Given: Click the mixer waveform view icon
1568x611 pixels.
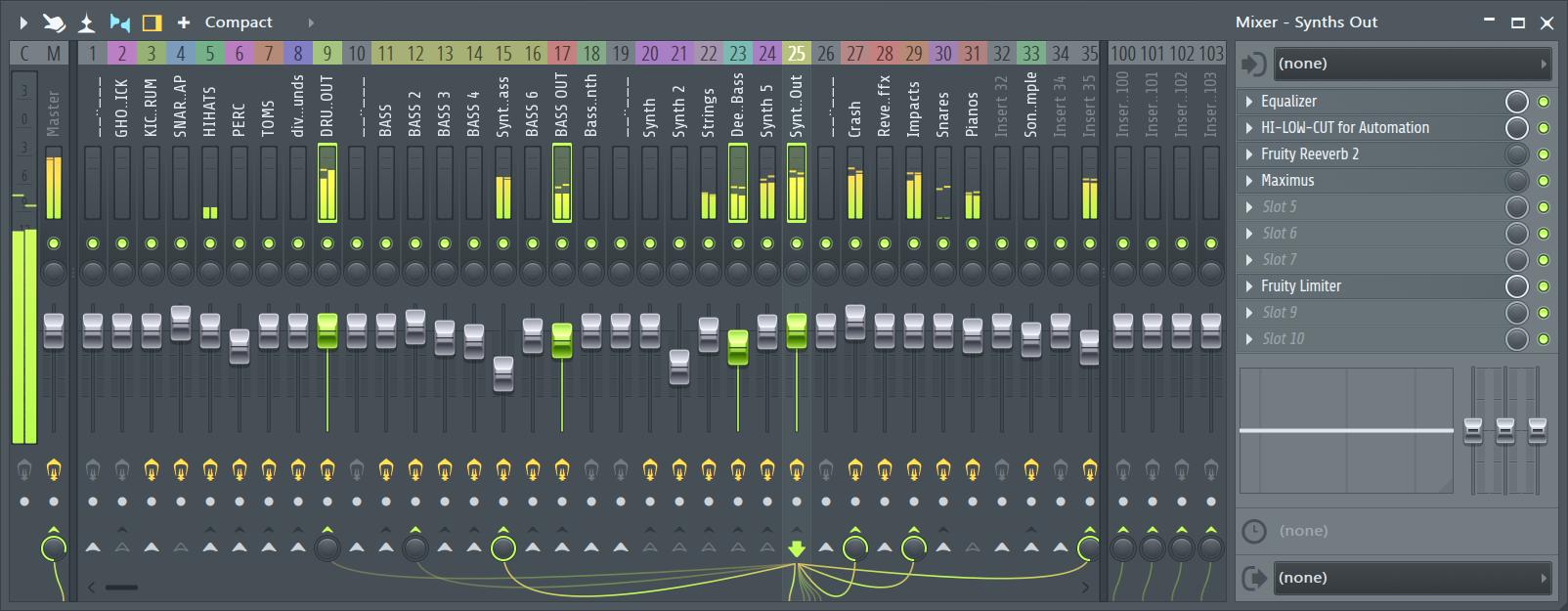Looking at the screenshot, I should [x=87, y=22].
